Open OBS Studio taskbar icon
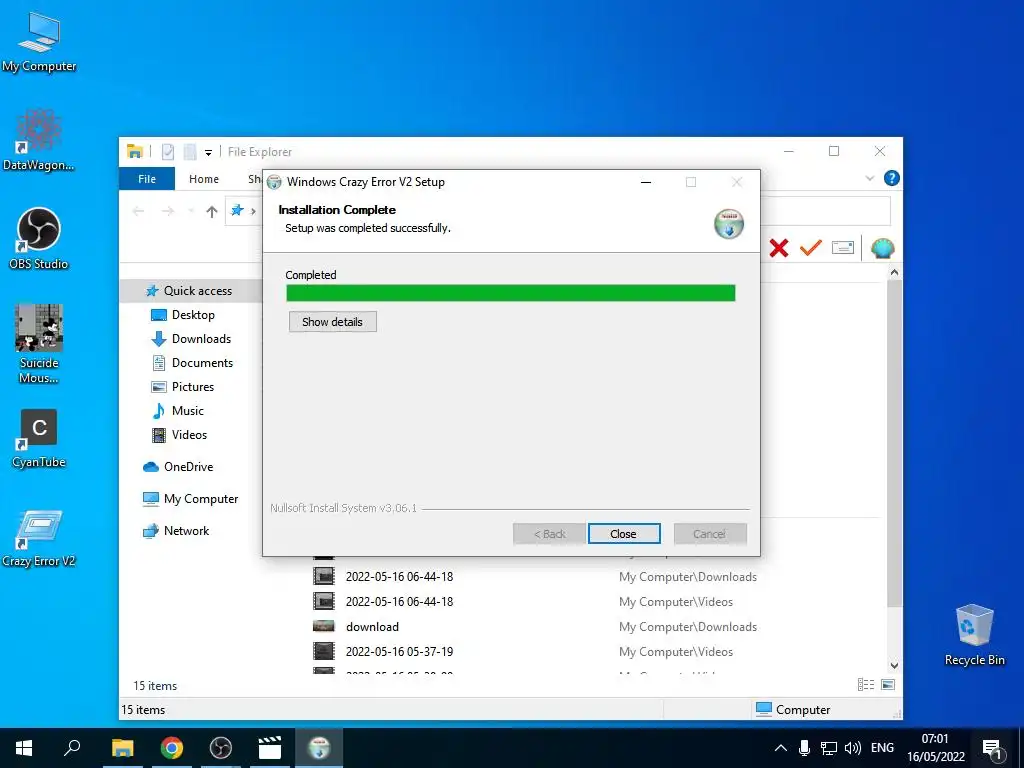This screenshot has height=768, width=1024. click(221, 748)
